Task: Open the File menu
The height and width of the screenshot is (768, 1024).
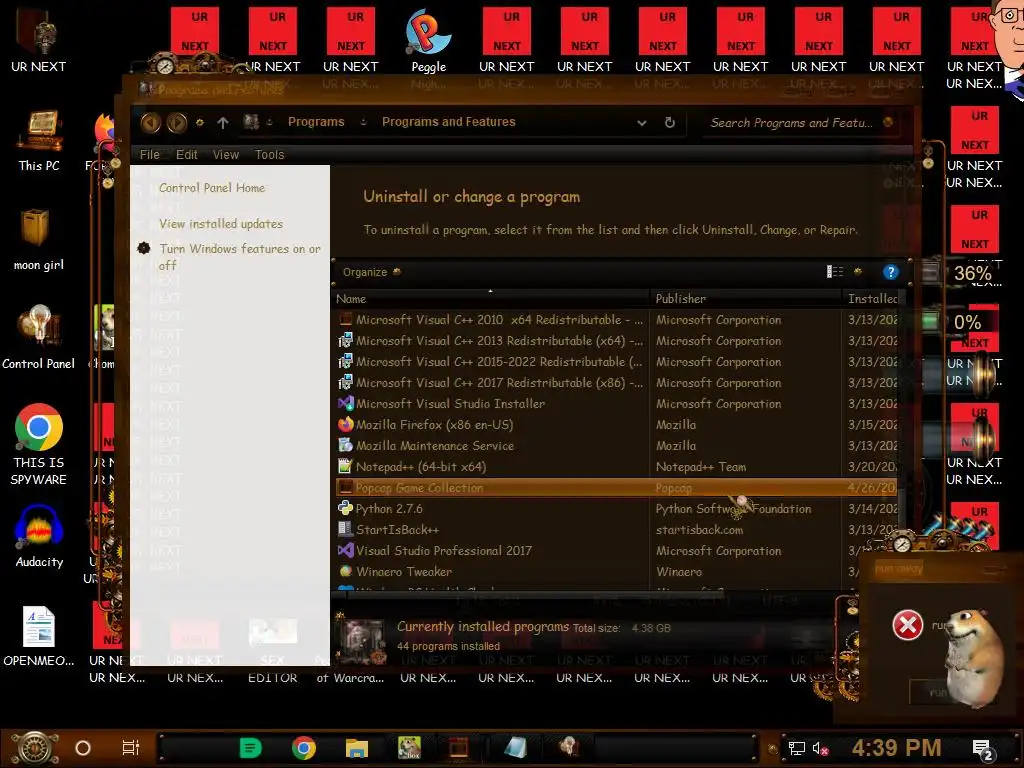Action: click(150, 155)
